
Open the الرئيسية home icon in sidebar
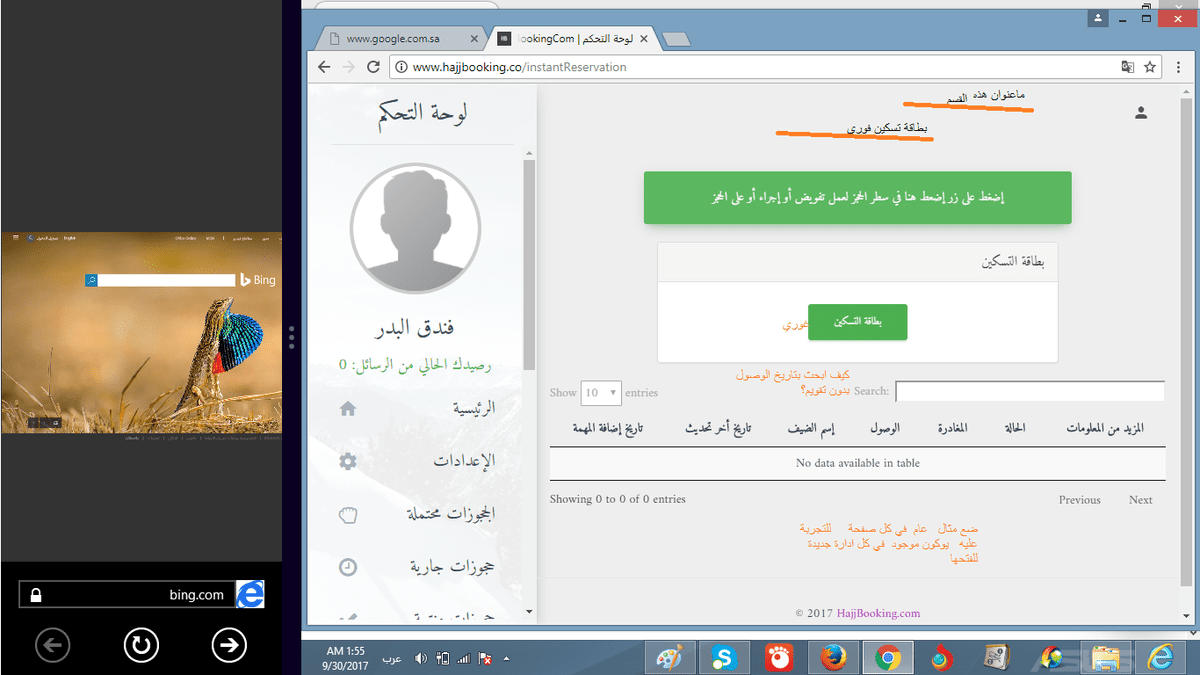click(x=346, y=408)
